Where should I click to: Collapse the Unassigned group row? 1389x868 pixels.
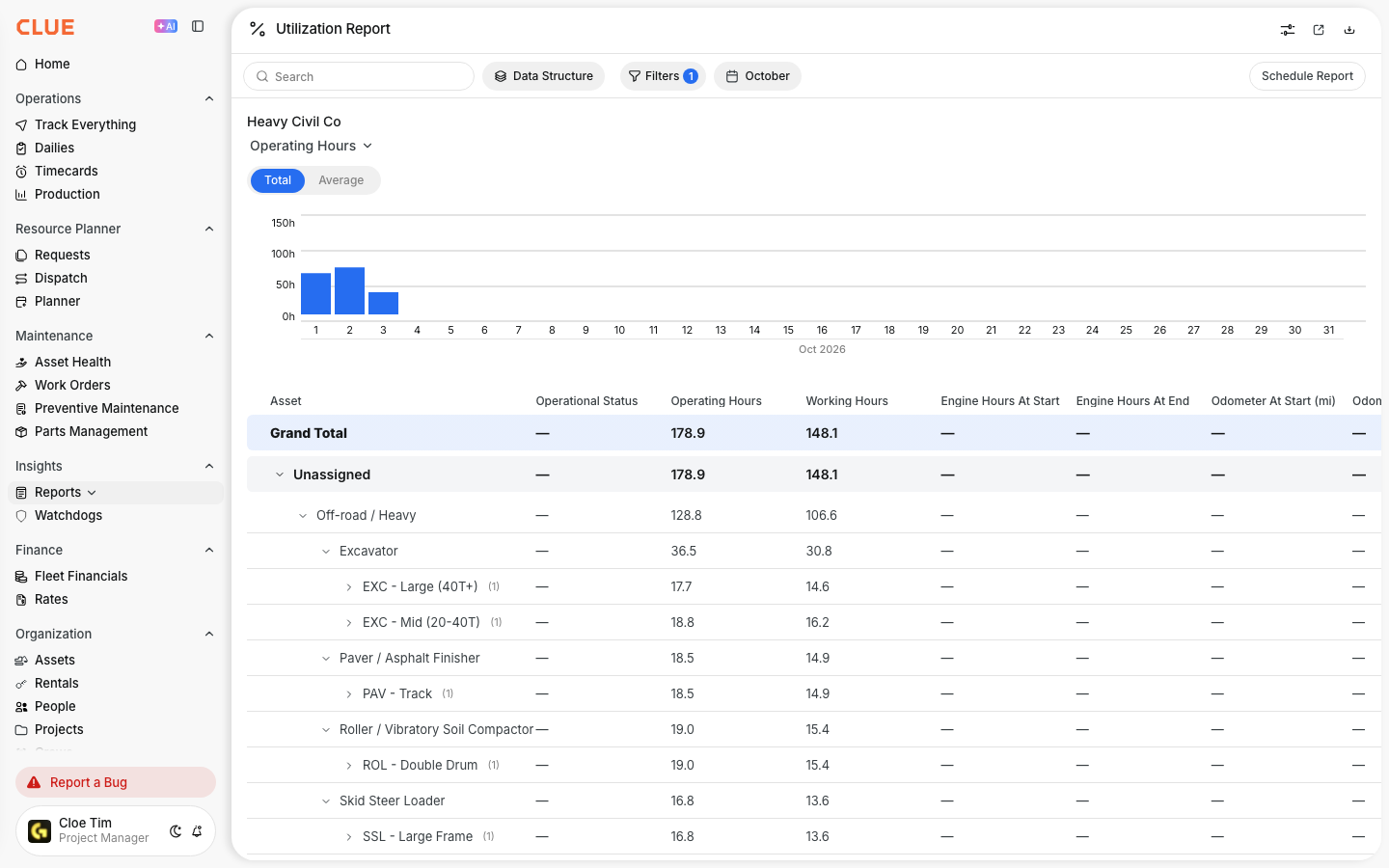(x=280, y=475)
